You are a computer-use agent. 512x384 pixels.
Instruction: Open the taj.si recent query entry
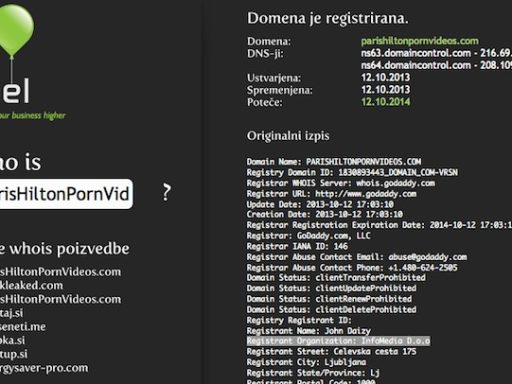click(12, 313)
